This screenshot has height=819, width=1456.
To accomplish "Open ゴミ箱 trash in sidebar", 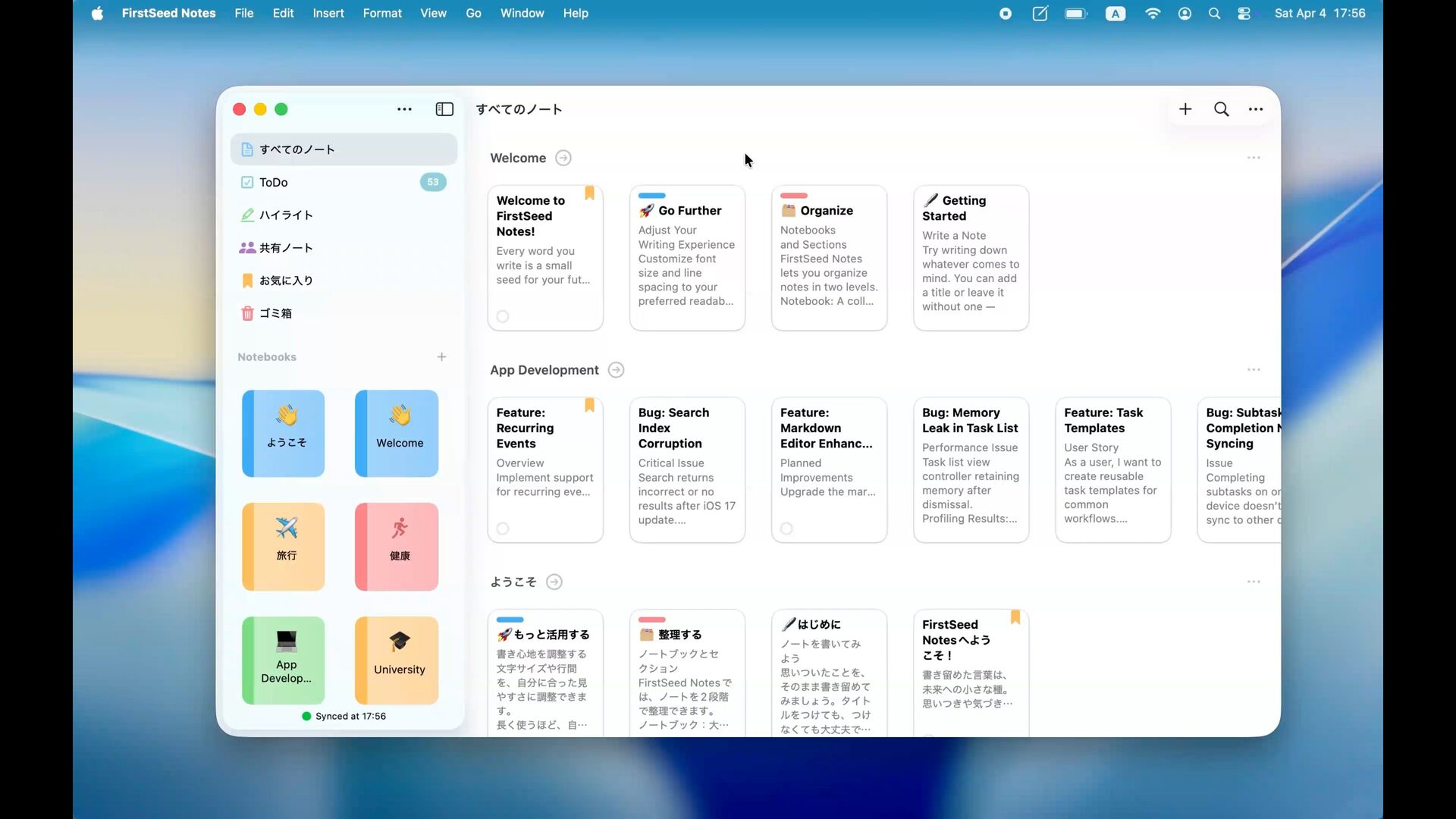I will pos(275,313).
